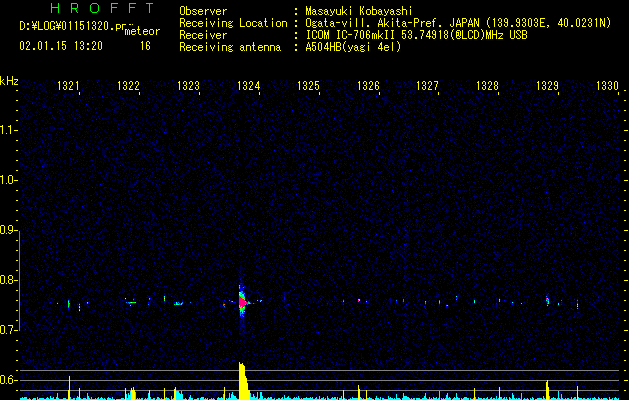This screenshot has height=400, width=629.
Task: Select the Observer label
Action: tap(203, 11)
